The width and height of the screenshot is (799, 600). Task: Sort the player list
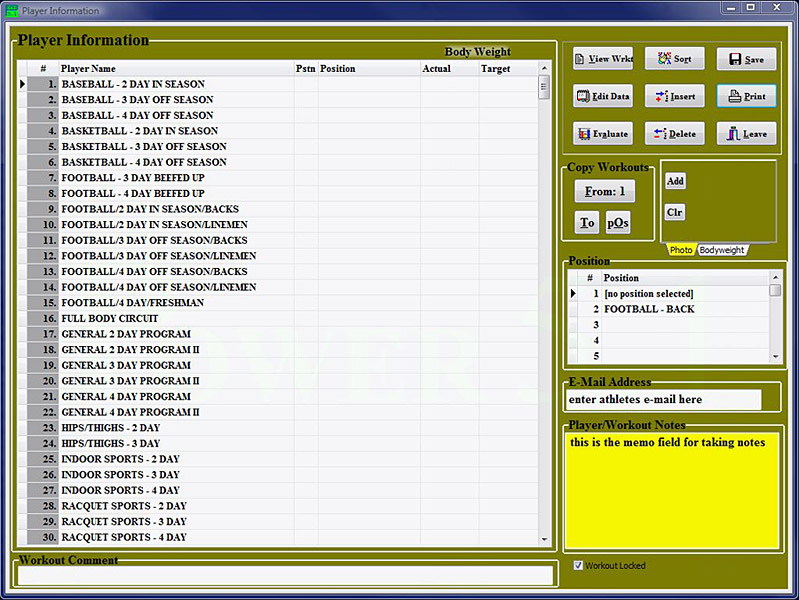click(674, 59)
